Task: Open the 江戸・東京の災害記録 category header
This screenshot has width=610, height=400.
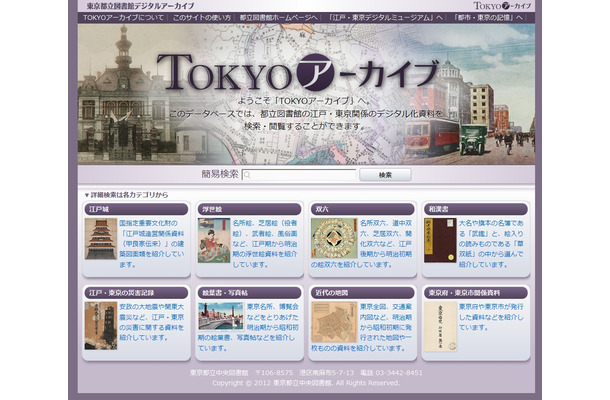Action: point(136,293)
